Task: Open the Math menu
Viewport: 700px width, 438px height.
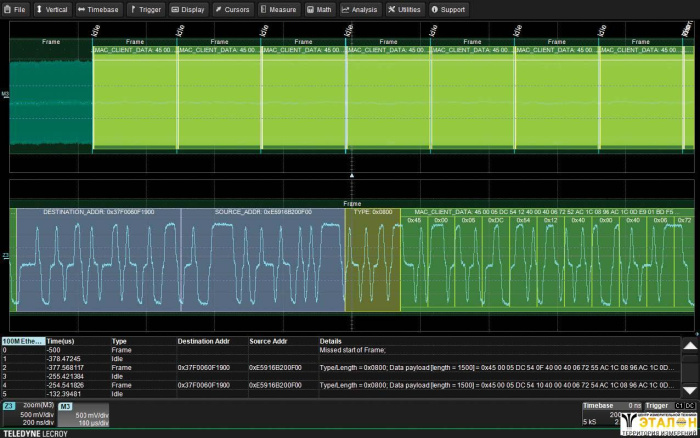Action: [320, 9]
